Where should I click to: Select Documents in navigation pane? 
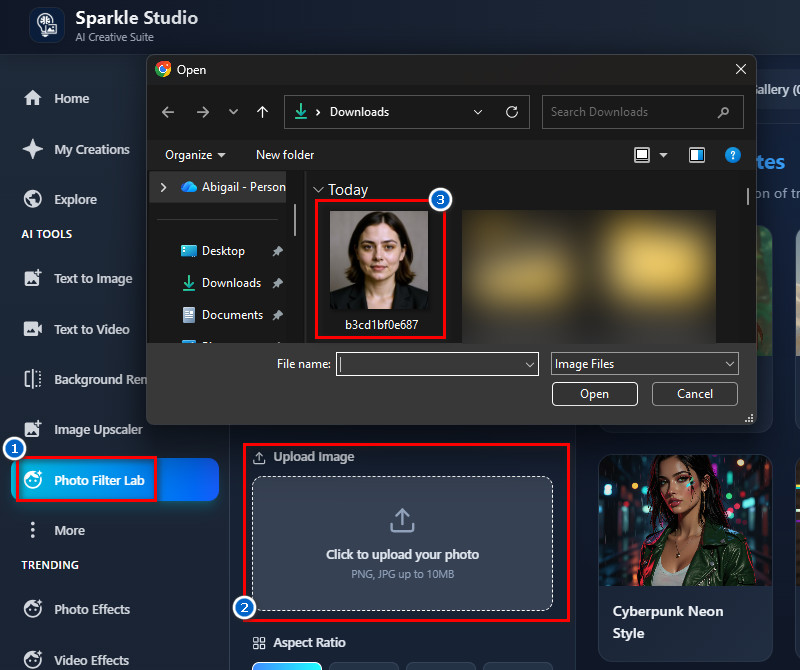[222, 315]
